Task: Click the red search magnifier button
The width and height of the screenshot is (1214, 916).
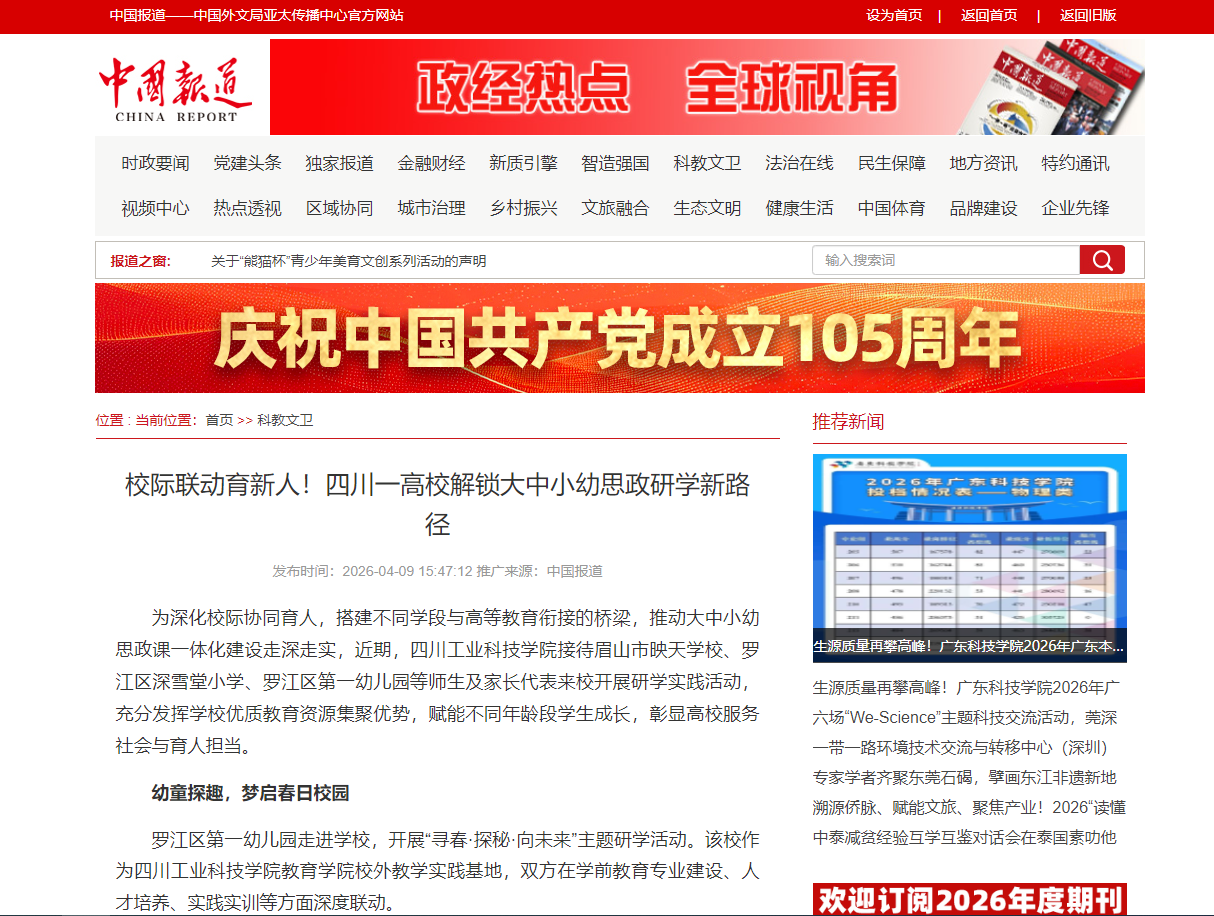Action: coord(1102,260)
